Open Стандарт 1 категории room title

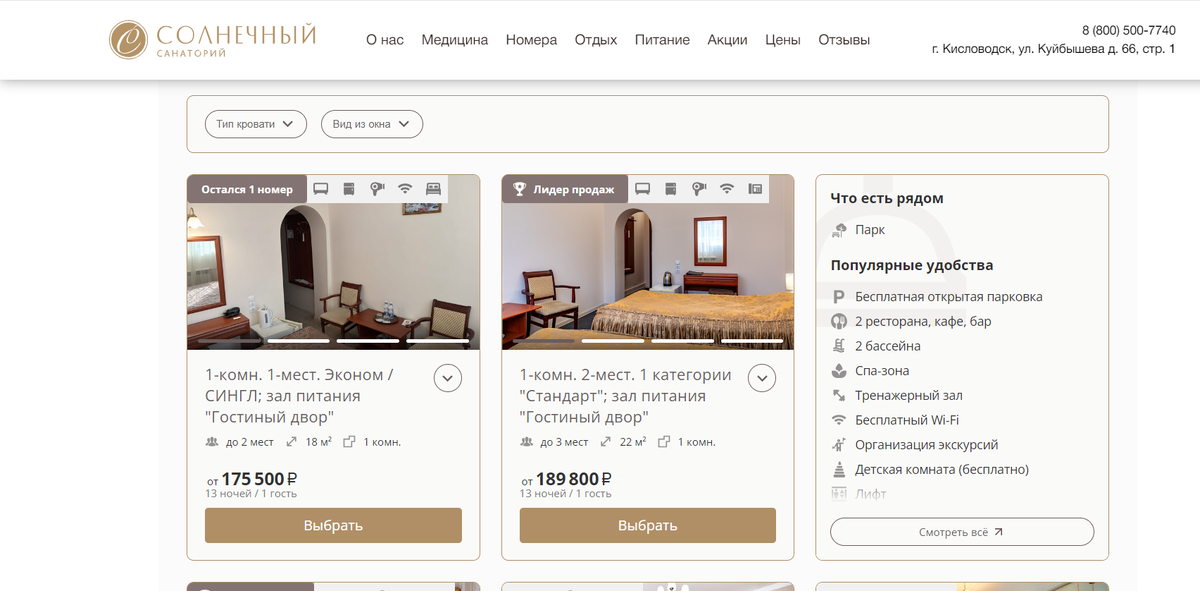(x=625, y=396)
